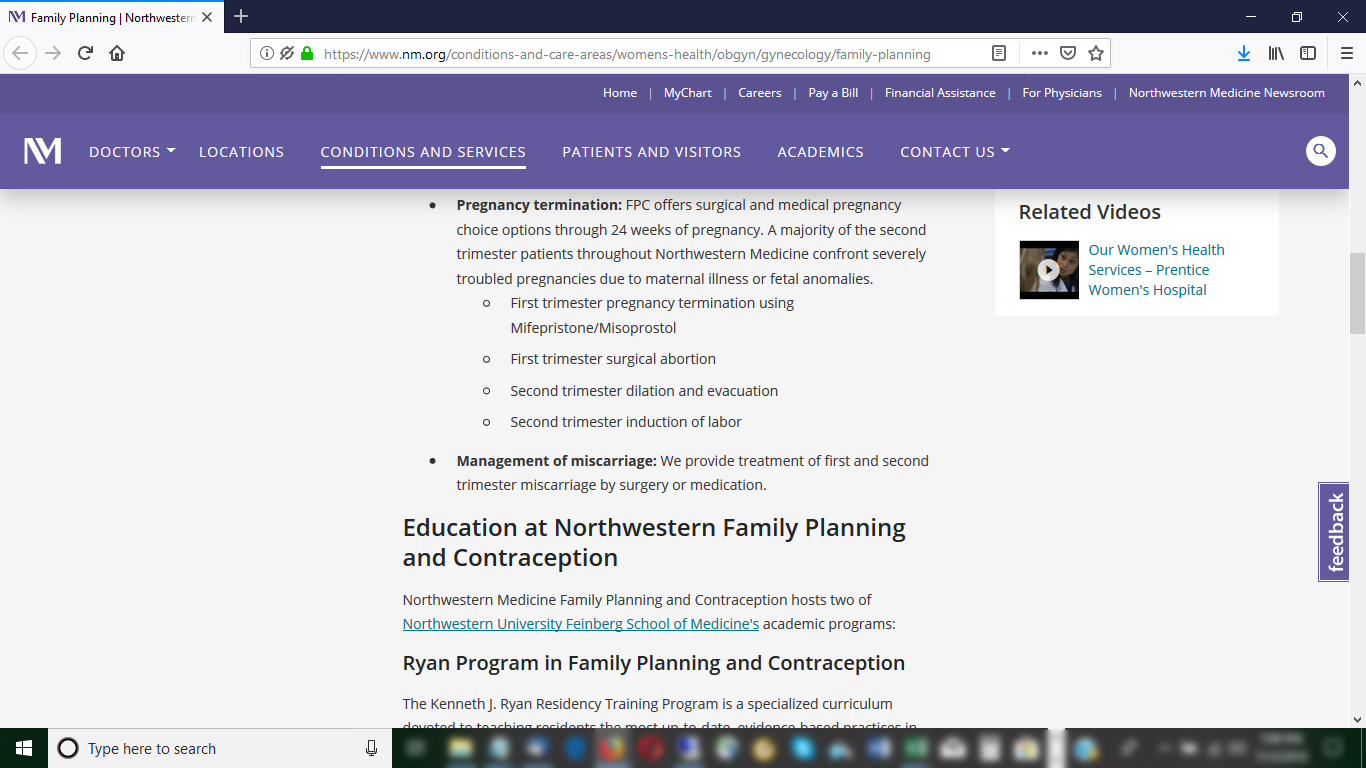Go to ACADEMICS in navigation
This screenshot has width=1366, height=768.
(x=821, y=152)
